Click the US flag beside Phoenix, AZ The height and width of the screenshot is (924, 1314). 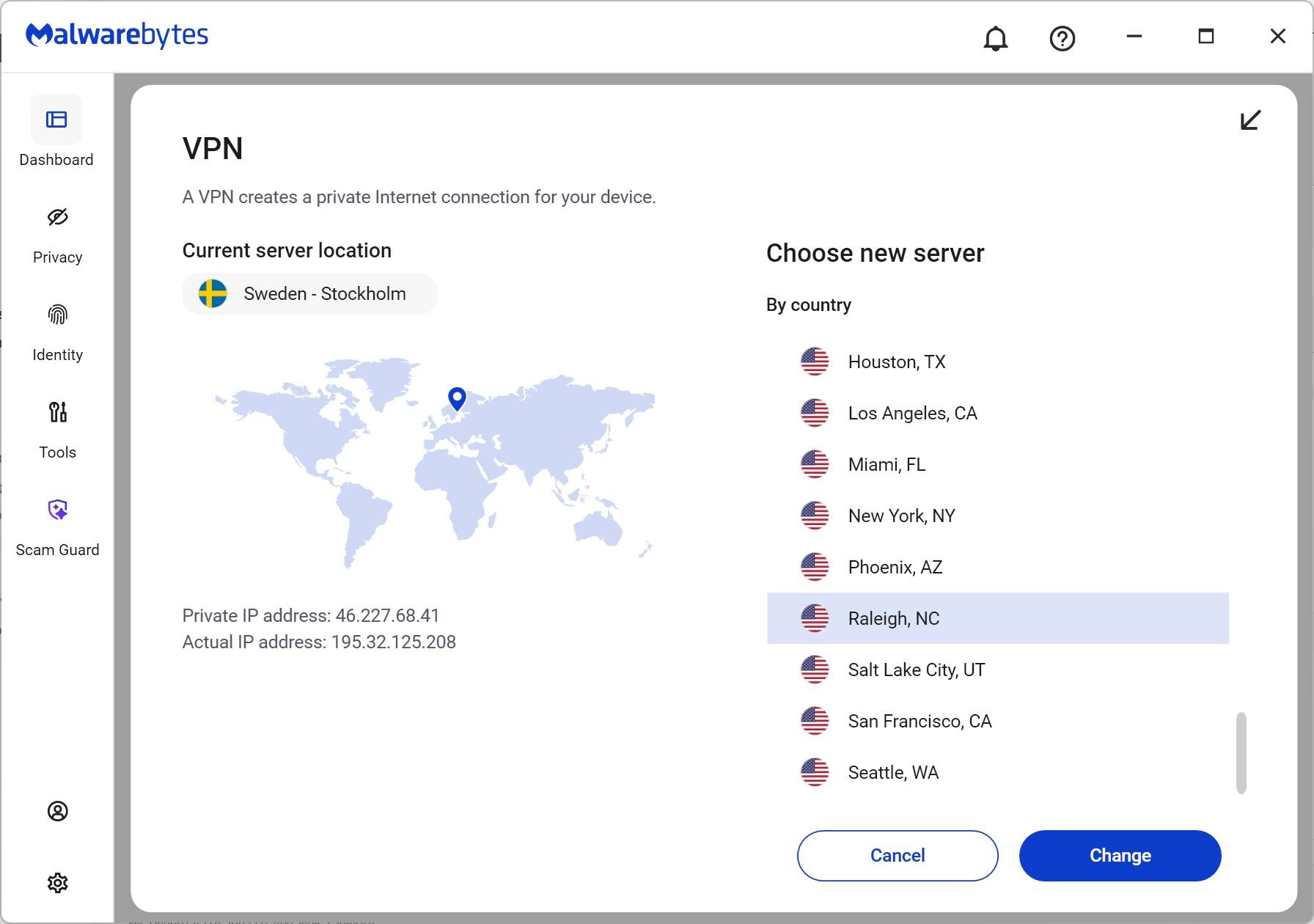pos(815,567)
